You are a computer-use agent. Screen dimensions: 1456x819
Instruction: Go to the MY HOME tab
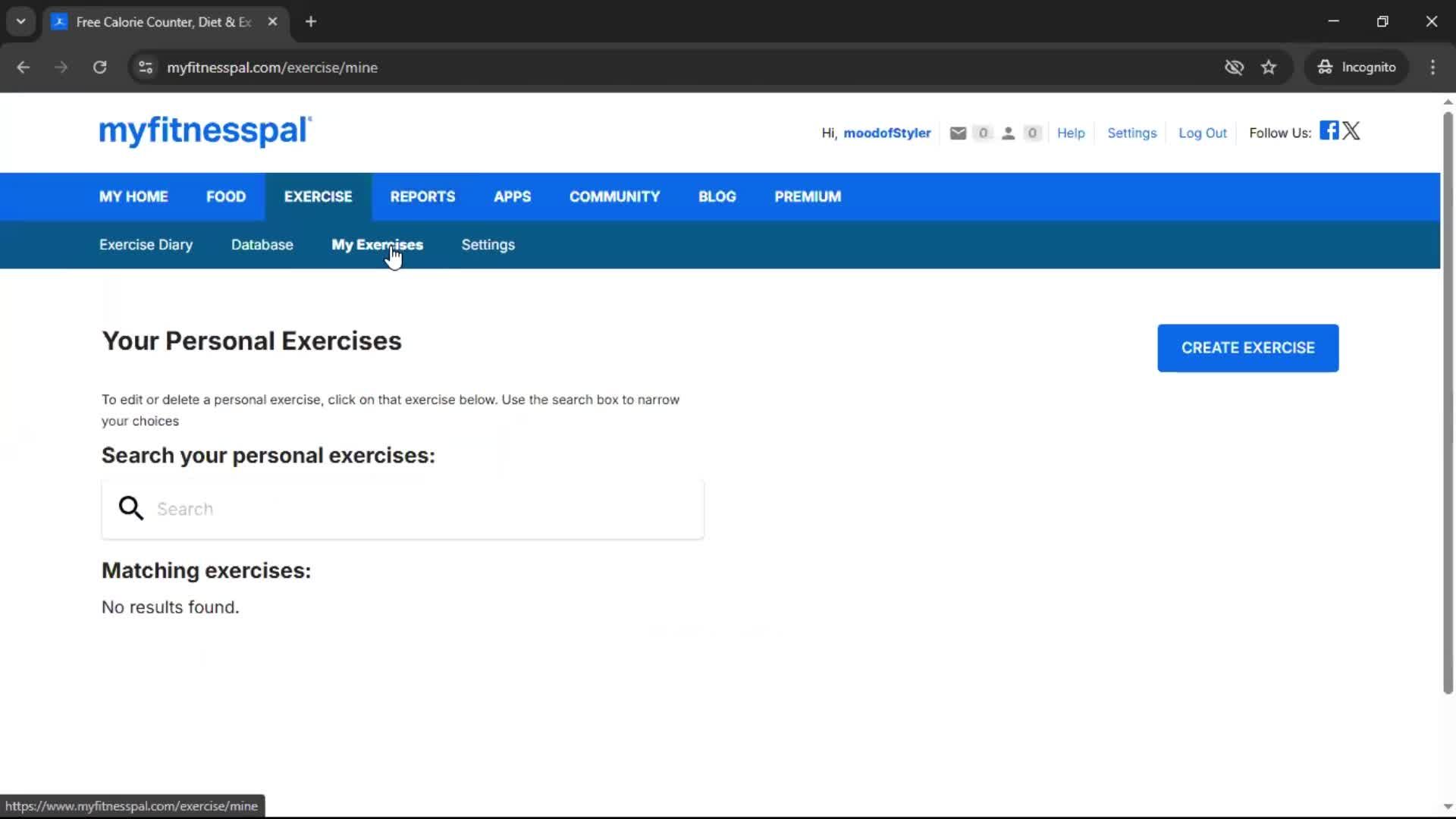tap(133, 196)
